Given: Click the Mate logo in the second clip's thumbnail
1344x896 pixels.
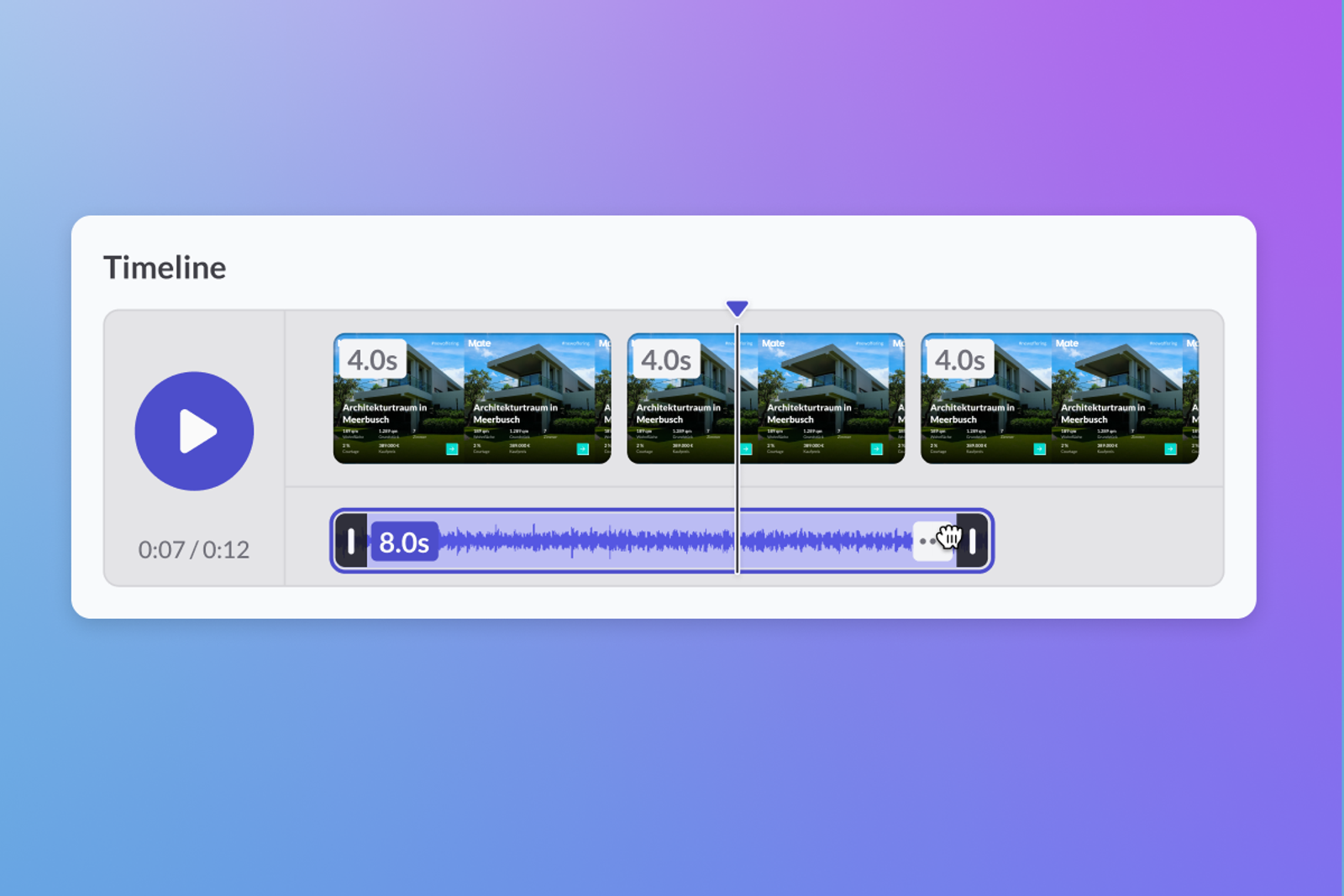Looking at the screenshot, I should click(773, 343).
